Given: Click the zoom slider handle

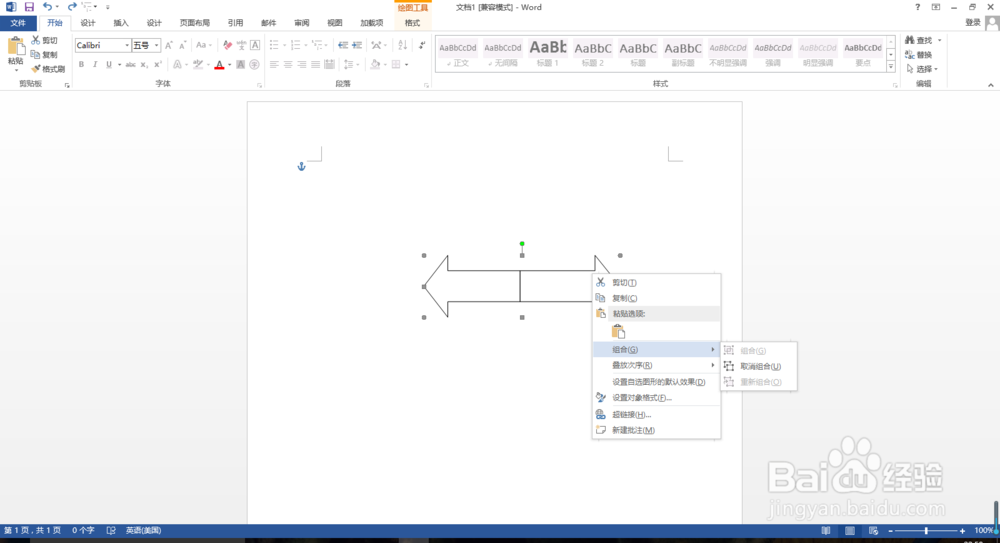Looking at the screenshot, I should pyautogui.click(x=926, y=530).
